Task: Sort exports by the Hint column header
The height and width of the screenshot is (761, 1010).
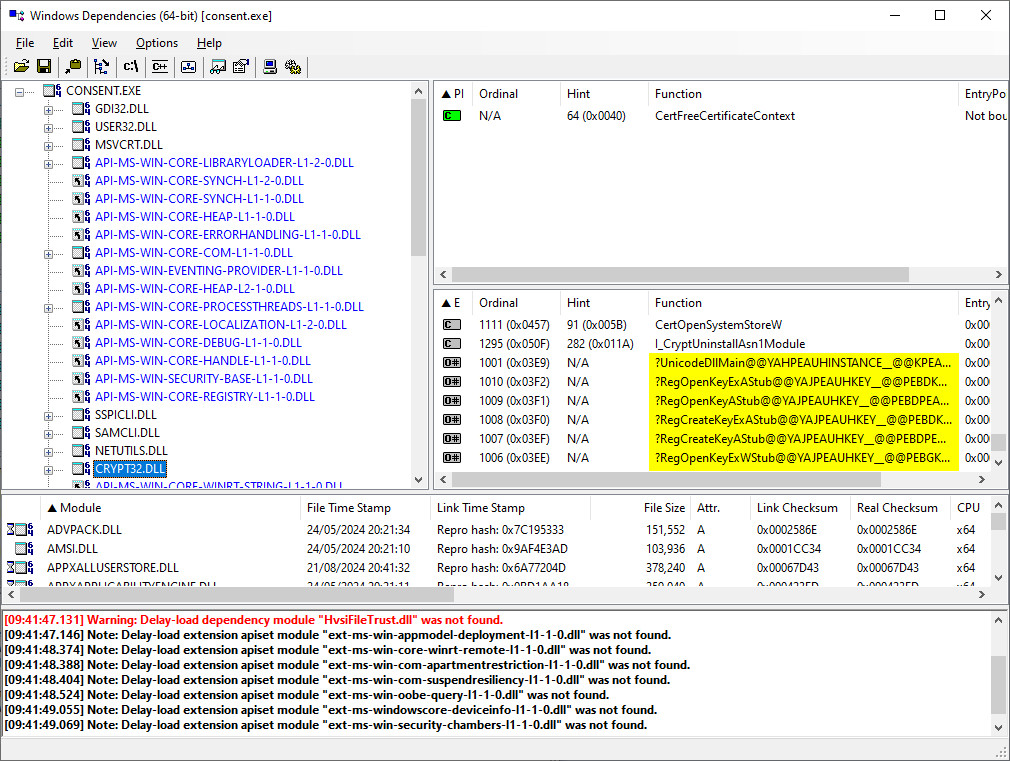Action: pos(604,303)
